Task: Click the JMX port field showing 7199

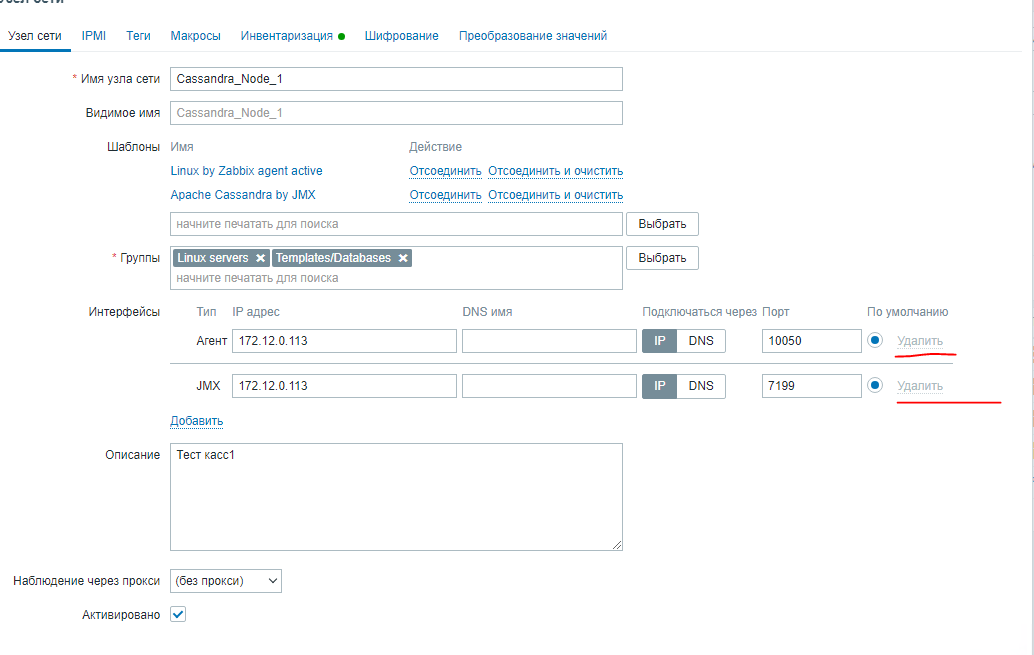Action: coord(811,385)
